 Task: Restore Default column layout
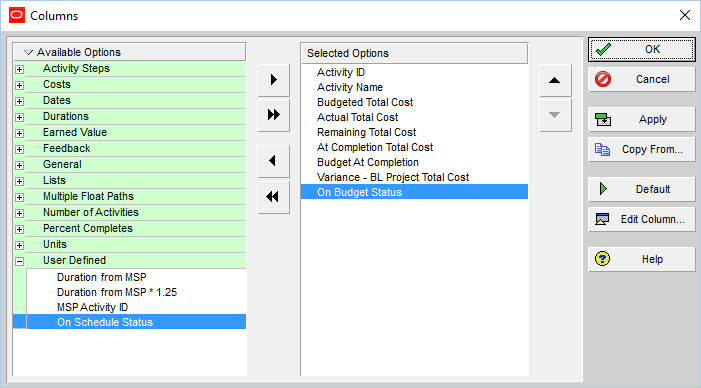tap(642, 189)
